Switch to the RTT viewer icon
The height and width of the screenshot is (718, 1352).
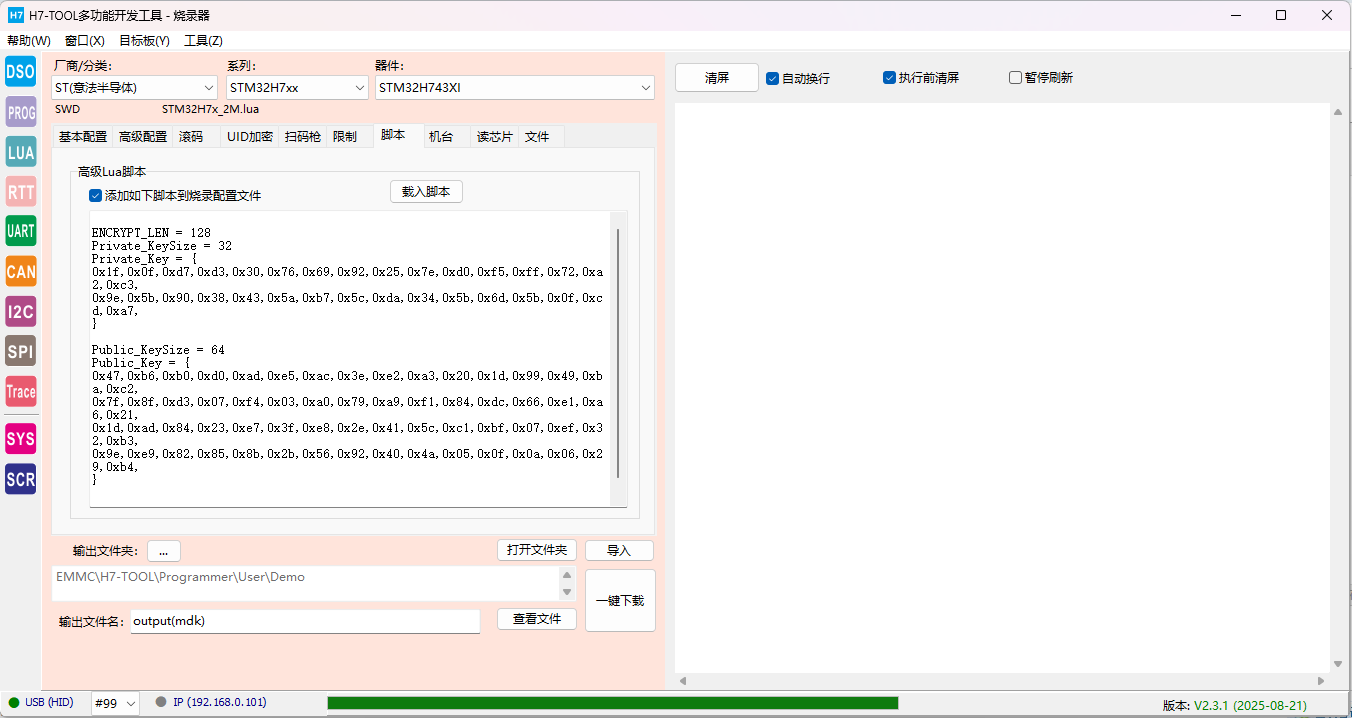20,192
